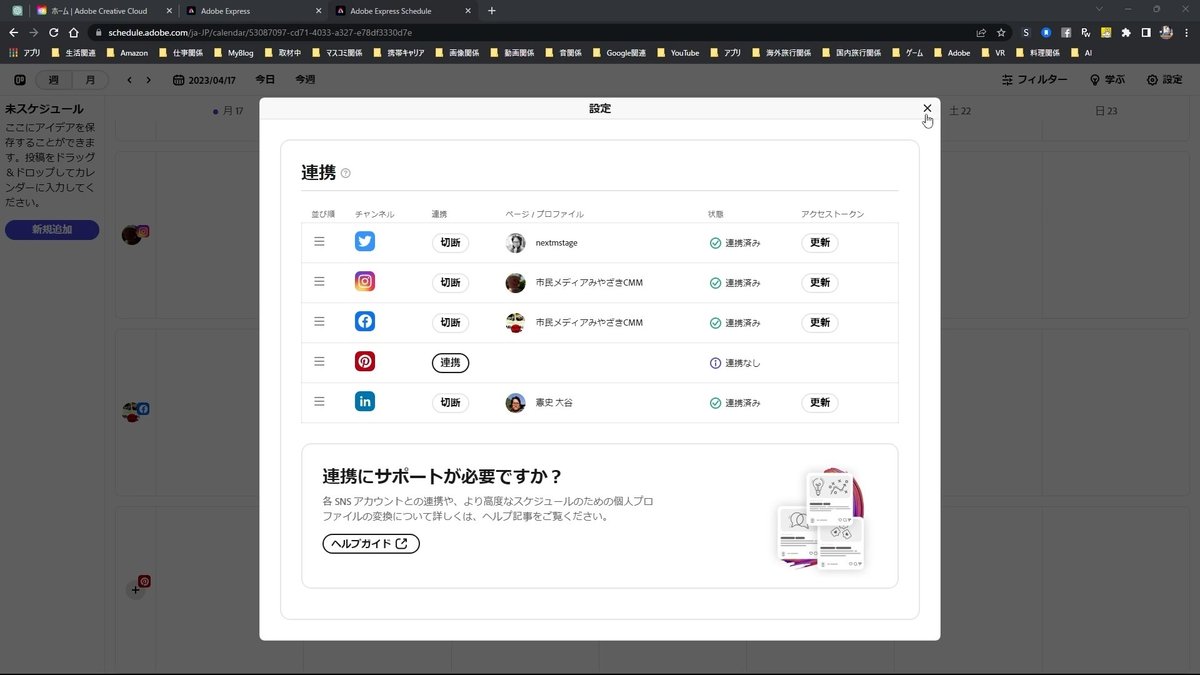Open the Amazon bookmark folder
Screen dimensions: 1200x675
pos(126,52)
